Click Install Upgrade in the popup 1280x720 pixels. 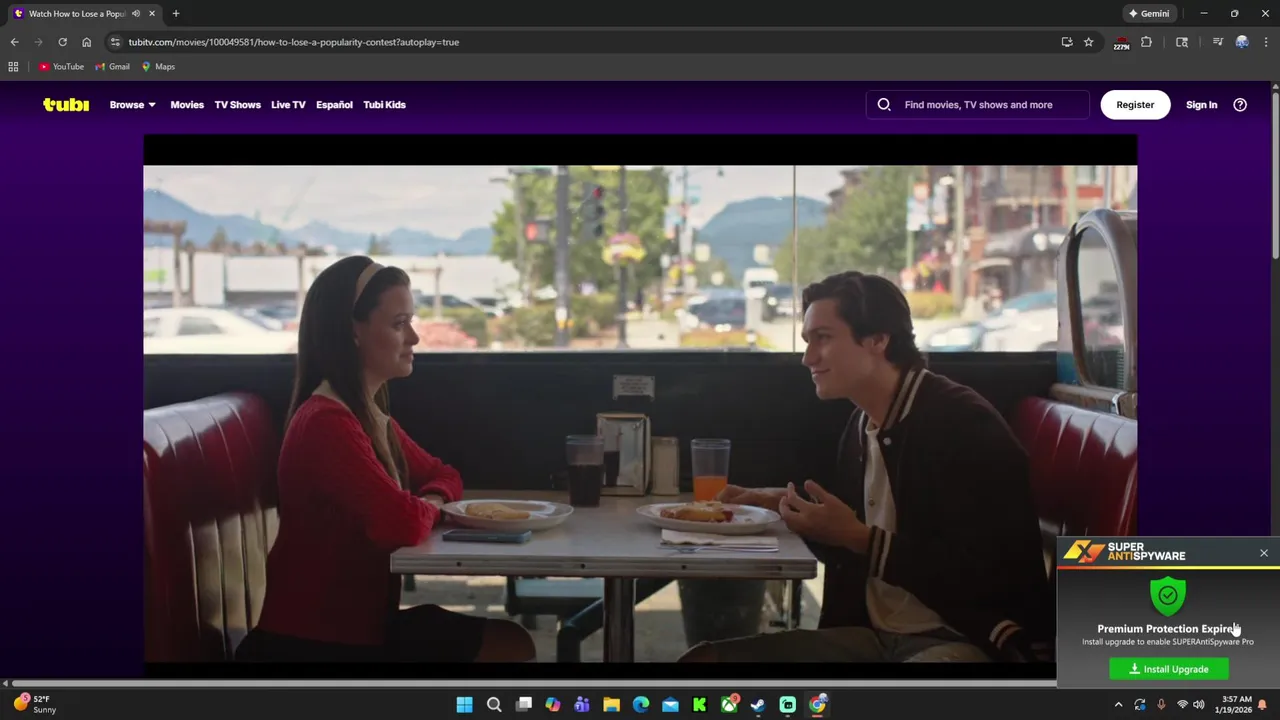click(1169, 669)
